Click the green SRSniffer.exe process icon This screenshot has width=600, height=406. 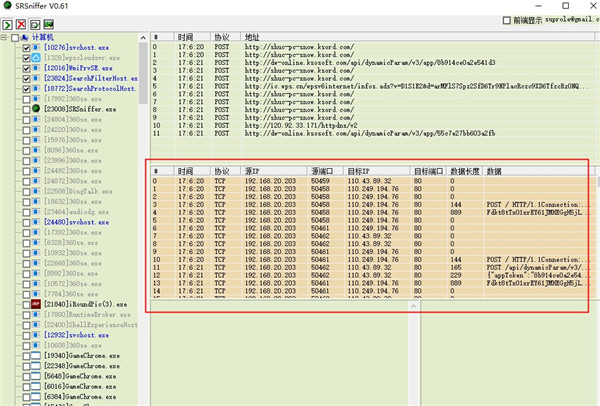[37, 107]
